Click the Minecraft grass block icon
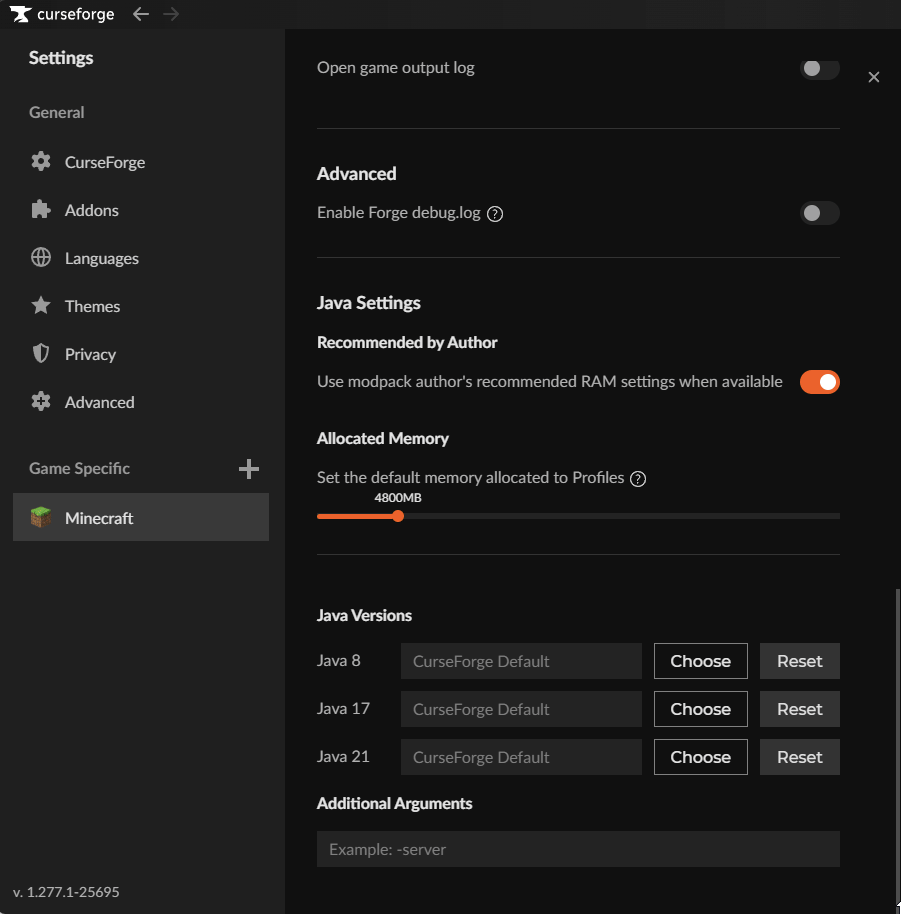901x914 pixels. click(x=41, y=517)
